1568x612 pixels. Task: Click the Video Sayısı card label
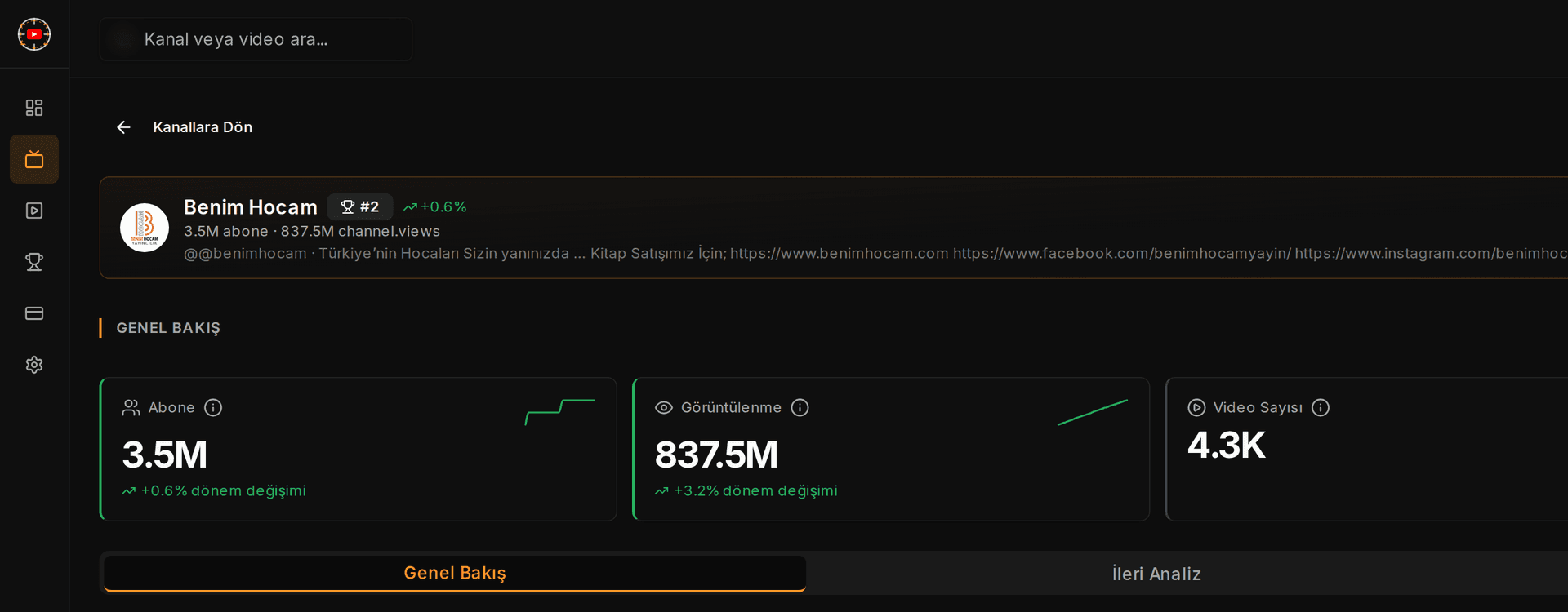[x=1258, y=407]
